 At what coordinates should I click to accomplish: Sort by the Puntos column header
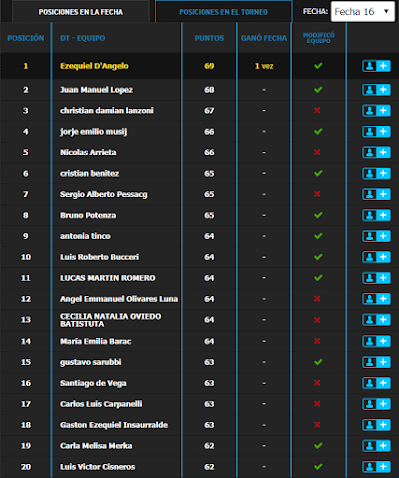coord(209,38)
